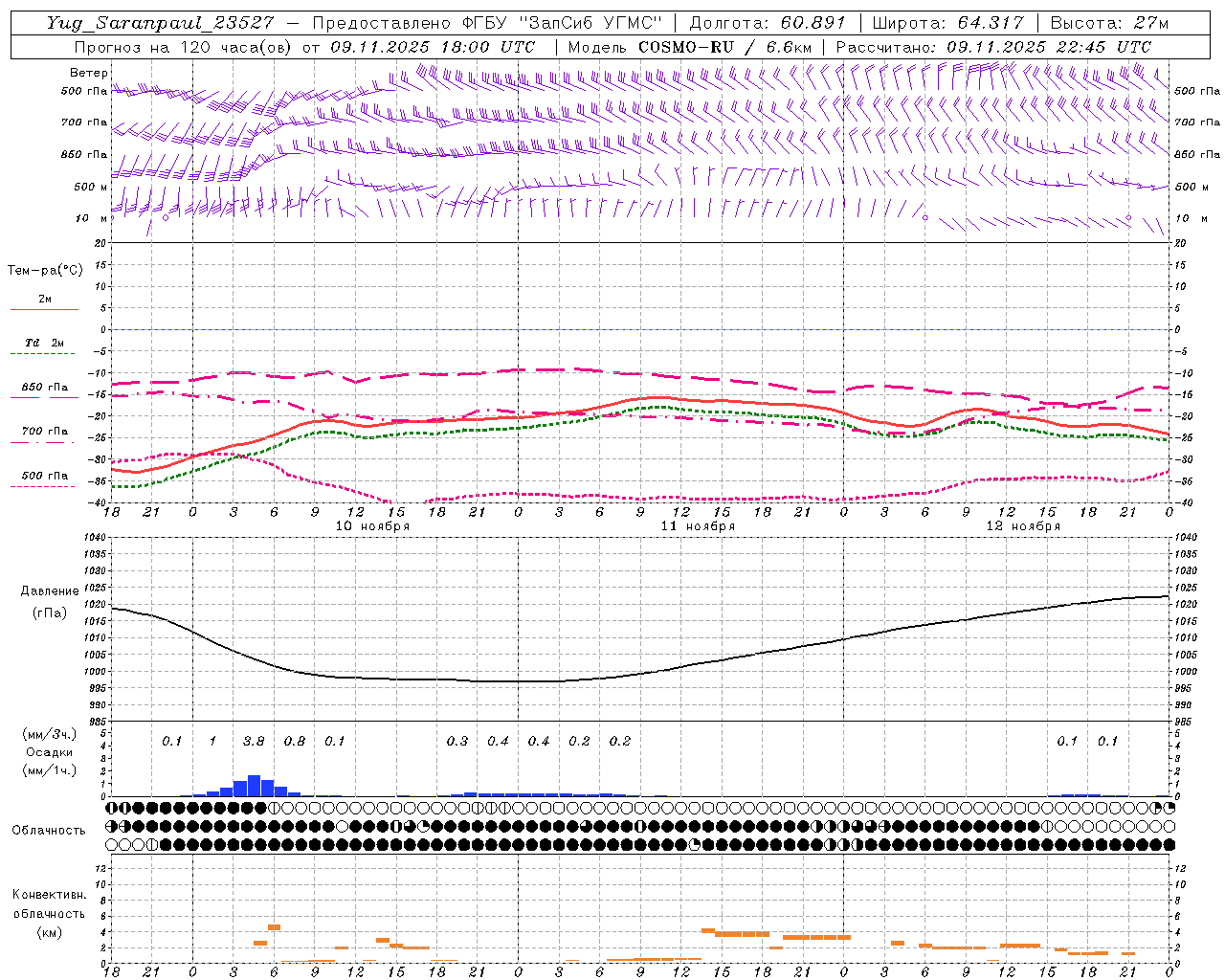The image size is (1225, 980).
Task: Select the longitude value "Долгота: 60.891"
Action: coord(768,23)
